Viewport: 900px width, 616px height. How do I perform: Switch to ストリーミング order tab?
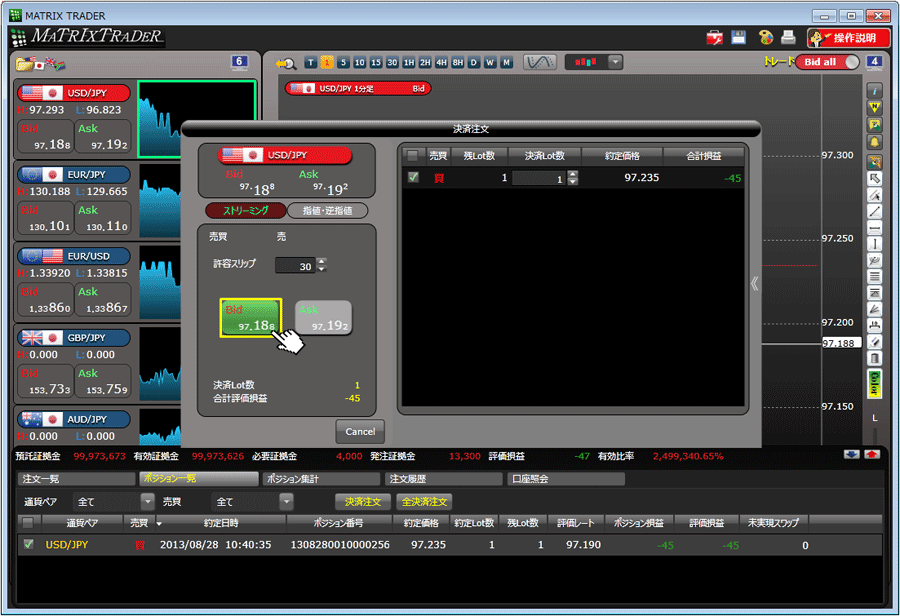pos(246,211)
